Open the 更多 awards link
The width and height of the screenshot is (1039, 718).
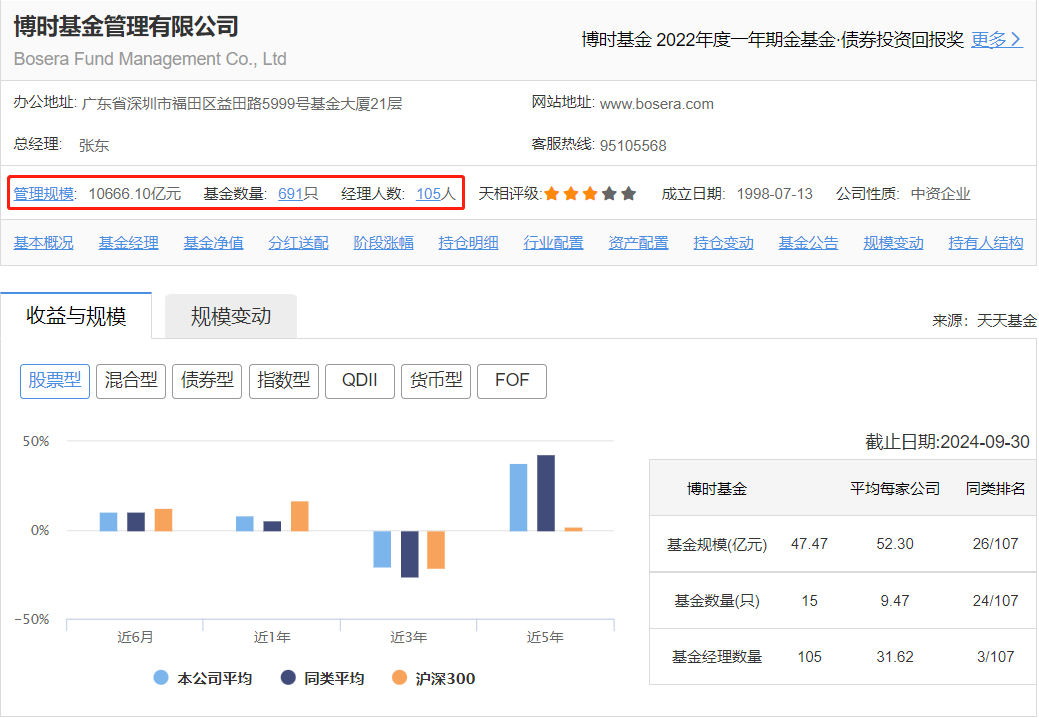point(996,40)
